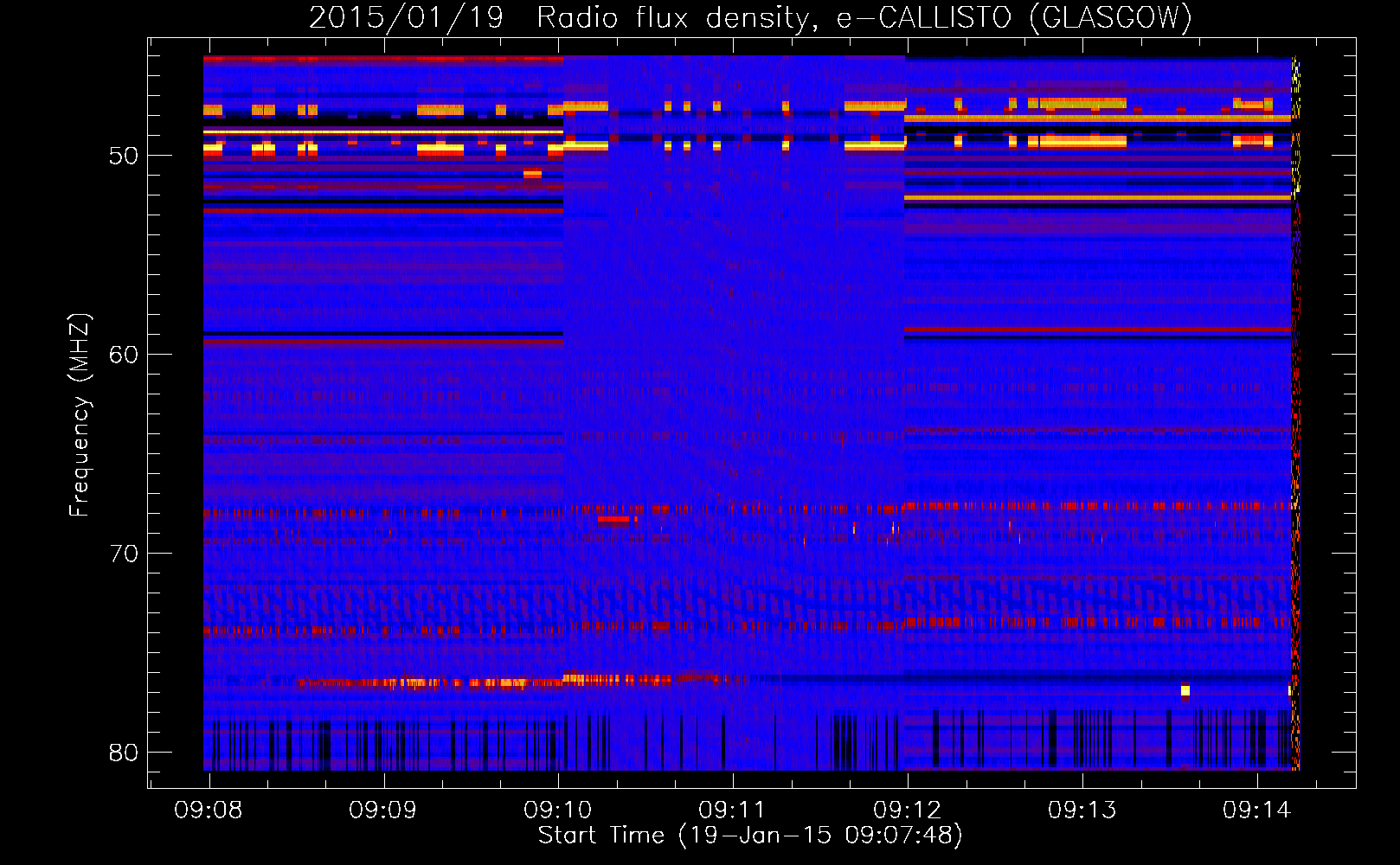Click the bright white spot near 09:13:35 at 77 MHz
The width and height of the screenshot is (1400, 865).
point(1185,690)
